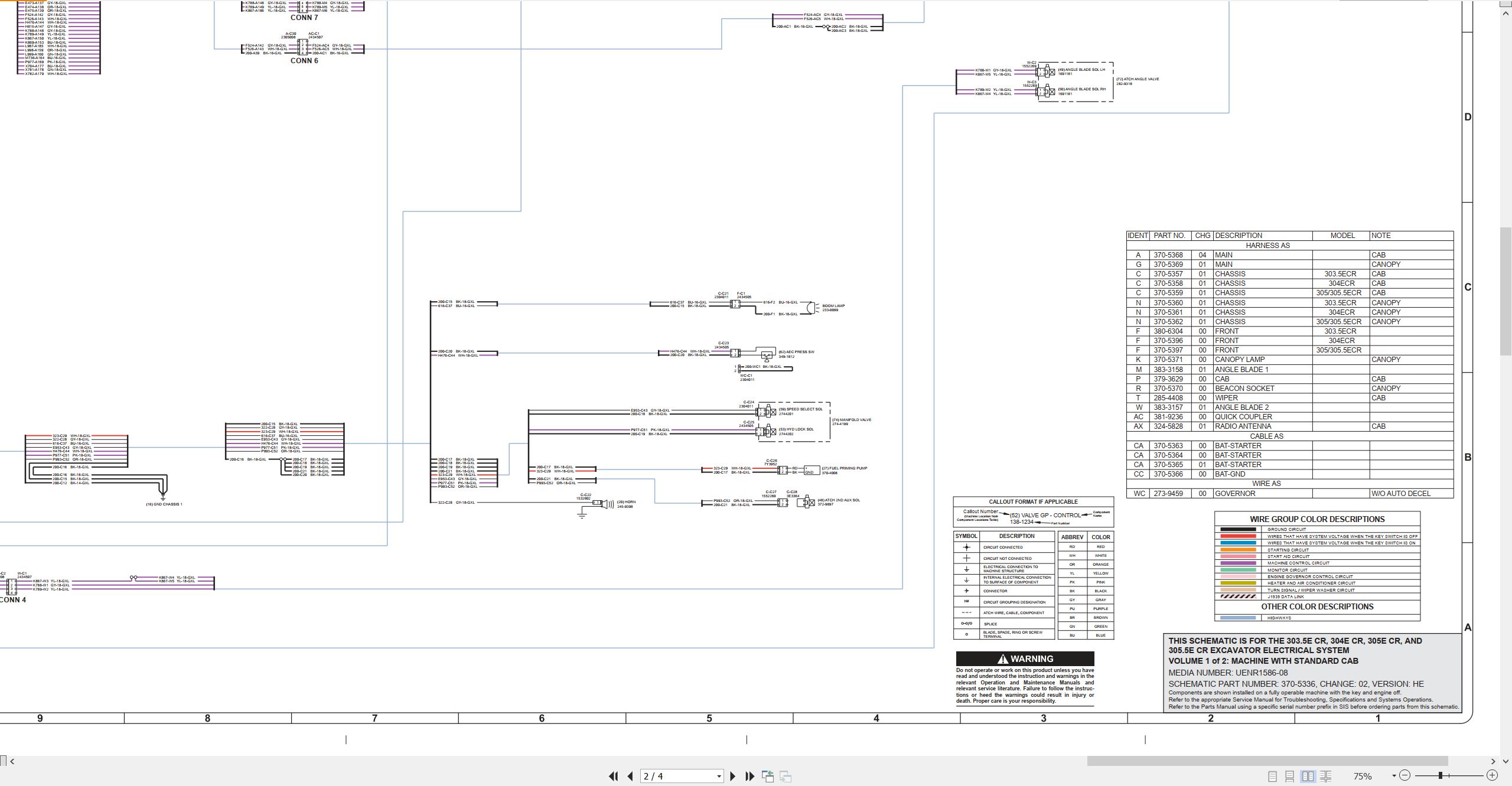Click the BOOM LAMP component label

click(x=833, y=306)
